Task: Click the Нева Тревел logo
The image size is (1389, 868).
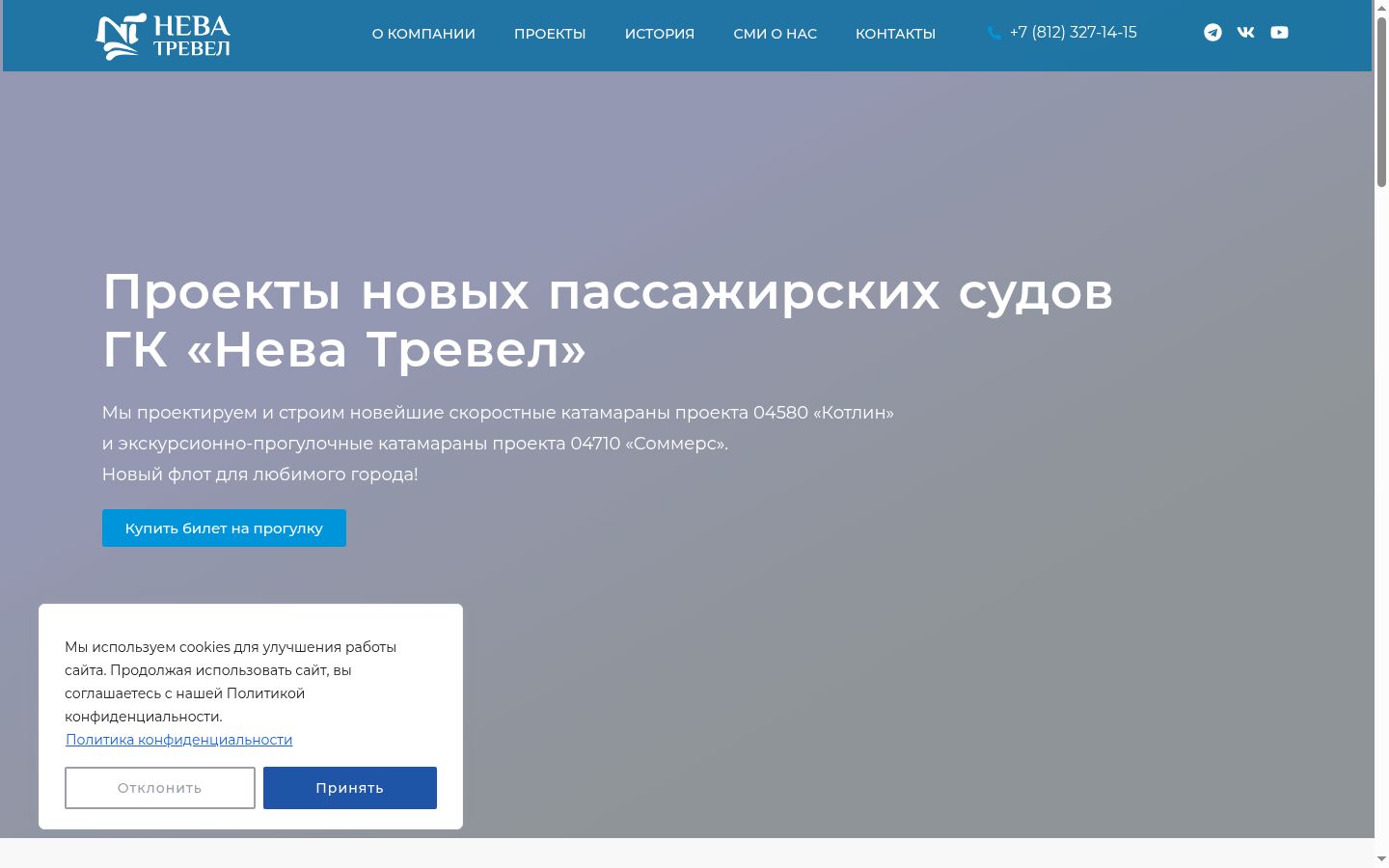Action: pos(163,36)
